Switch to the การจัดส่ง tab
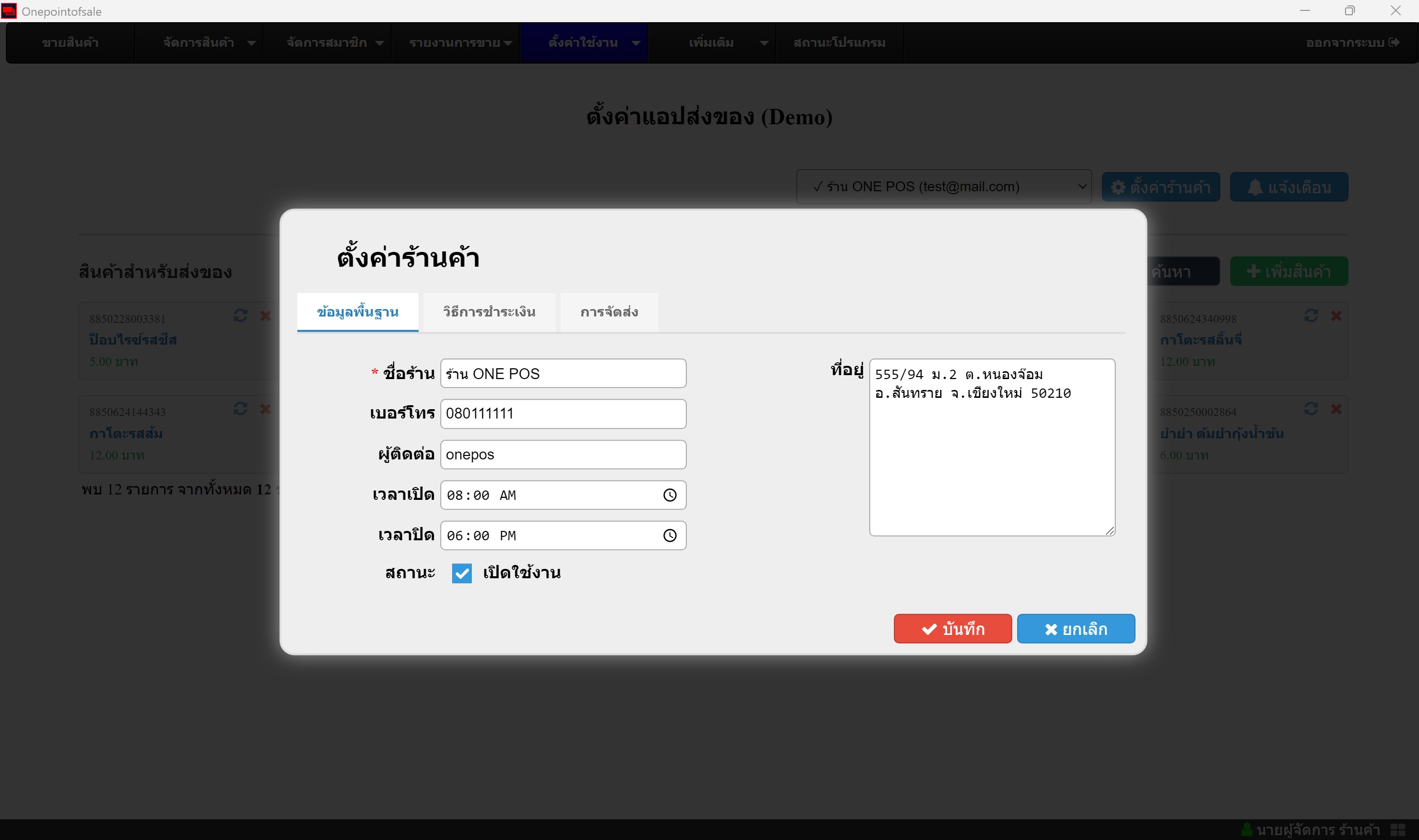Image resolution: width=1419 pixels, height=840 pixels. click(609, 312)
